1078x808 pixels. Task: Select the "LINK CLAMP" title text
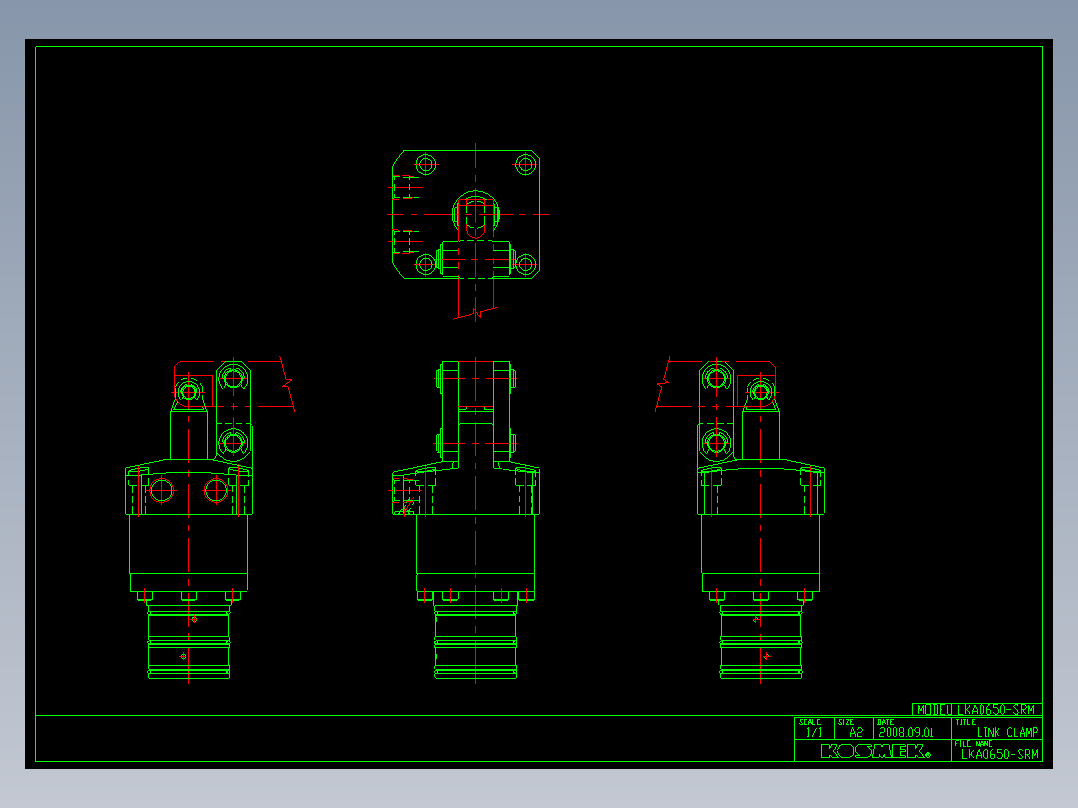(x=1007, y=732)
